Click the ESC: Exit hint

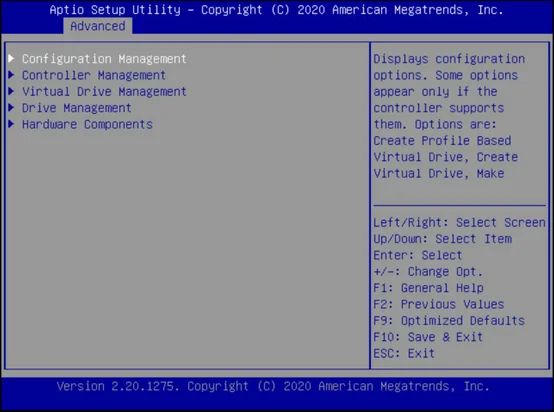click(404, 354)
